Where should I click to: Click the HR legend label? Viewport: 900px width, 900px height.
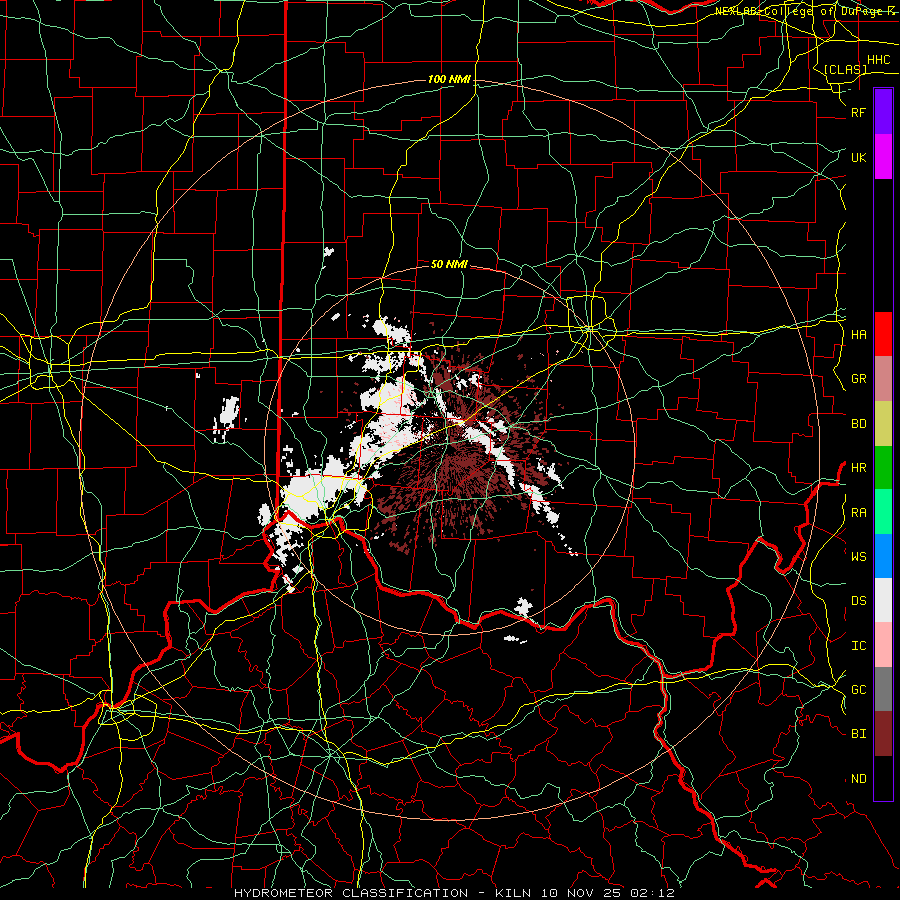[x=858, y=468]
